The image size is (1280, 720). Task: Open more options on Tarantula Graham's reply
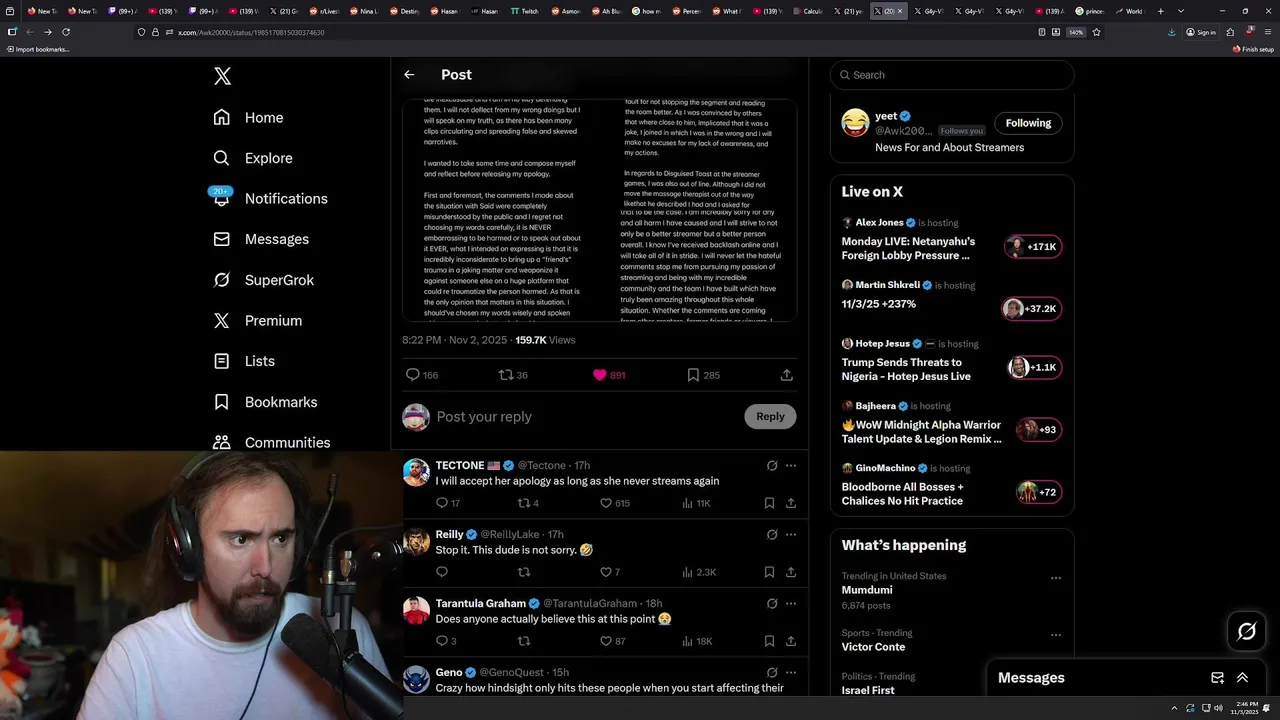791,604
